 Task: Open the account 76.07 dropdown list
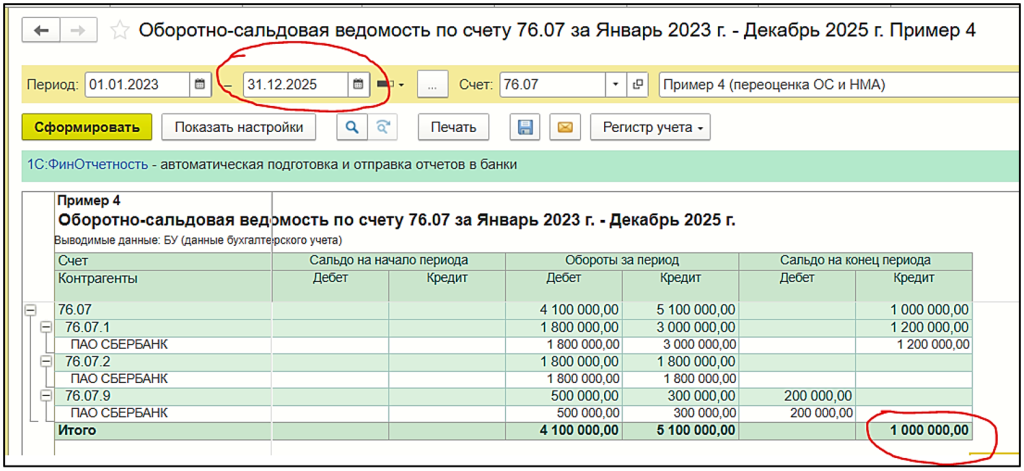tap(615, 85)
